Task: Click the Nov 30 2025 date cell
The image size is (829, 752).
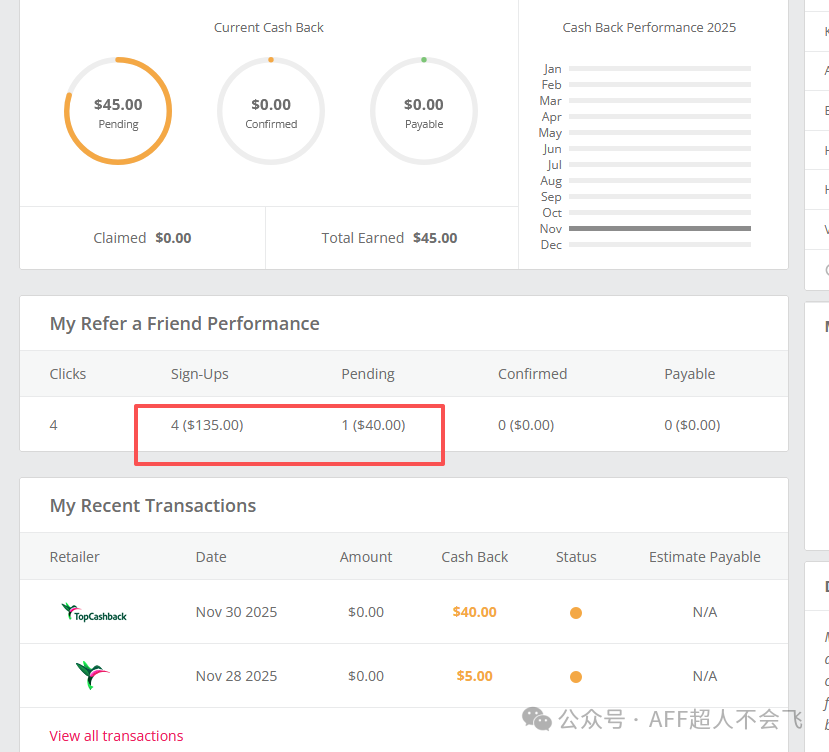Action: click(x=236, y=612)
